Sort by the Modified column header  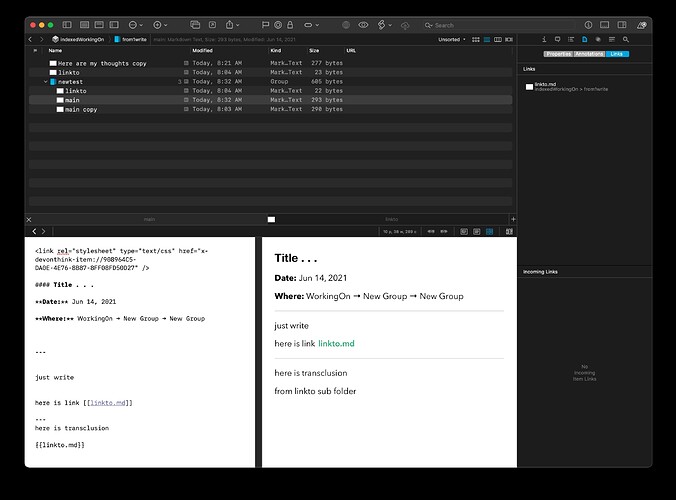(x=202, y=50)
